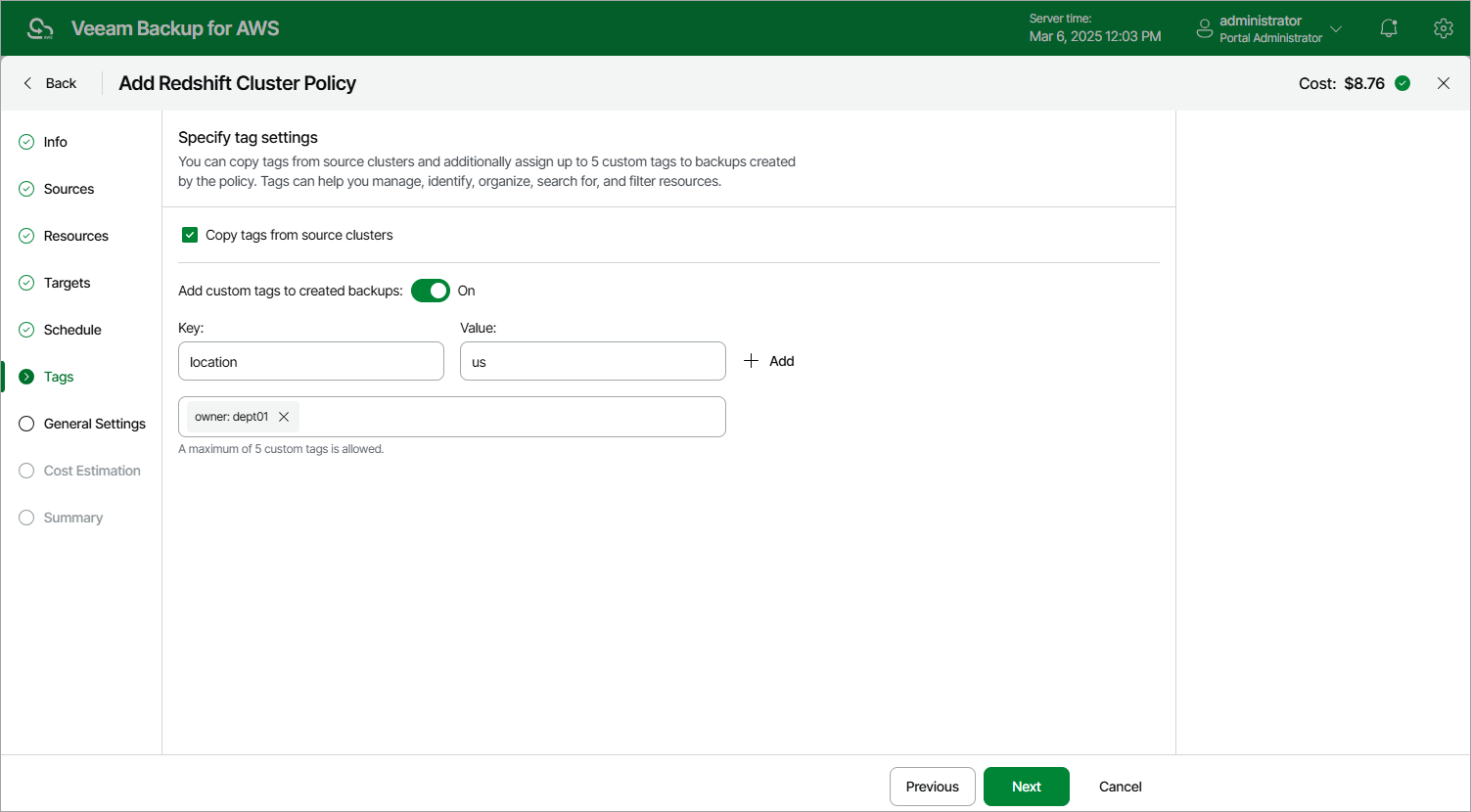The image size is (1471, 812).
Task: Click the green cost validation checkmark
Action: pyautogui.click(x=1402, y=83)
